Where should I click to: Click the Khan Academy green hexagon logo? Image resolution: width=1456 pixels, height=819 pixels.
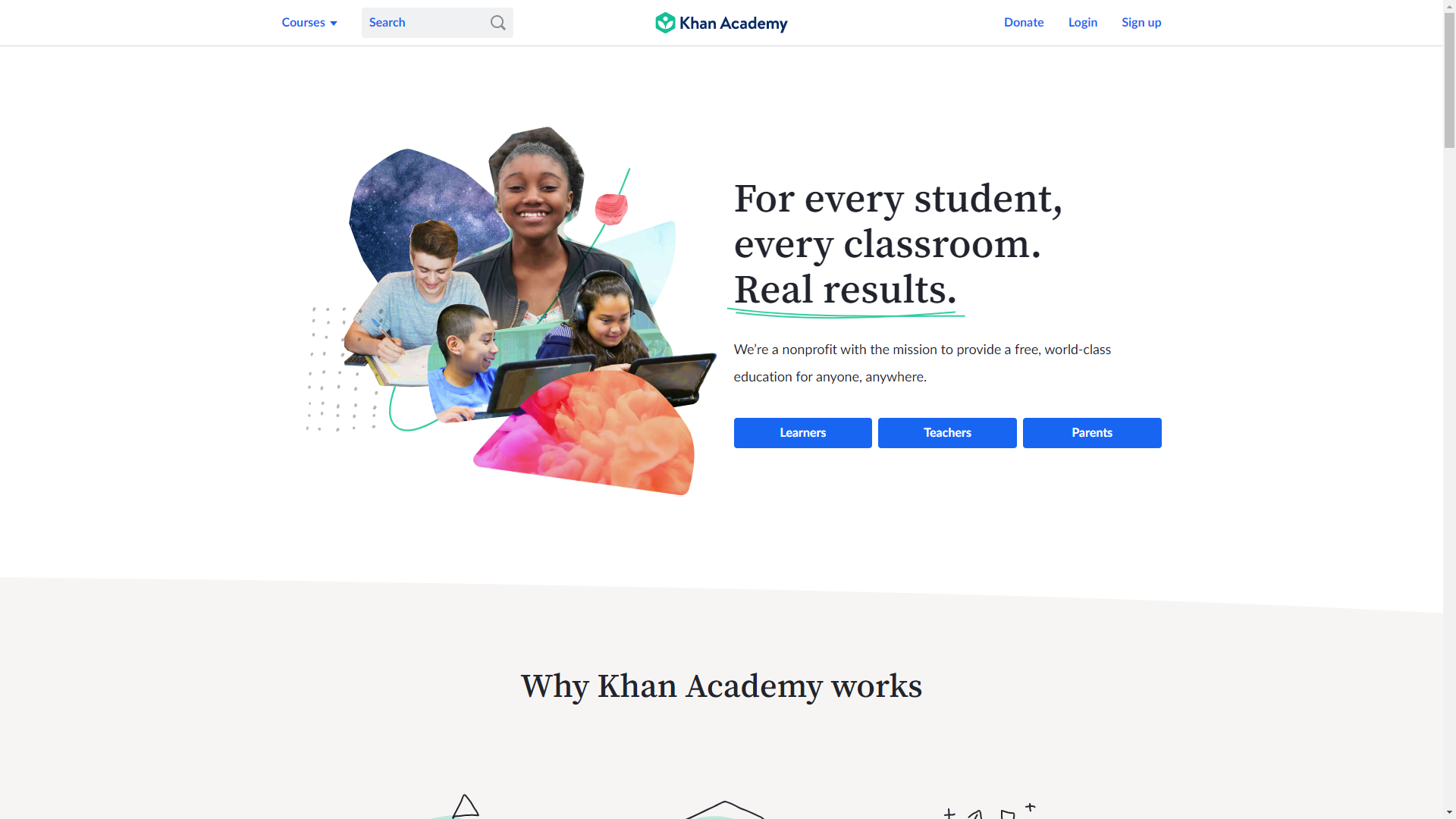tap(665, 23)
